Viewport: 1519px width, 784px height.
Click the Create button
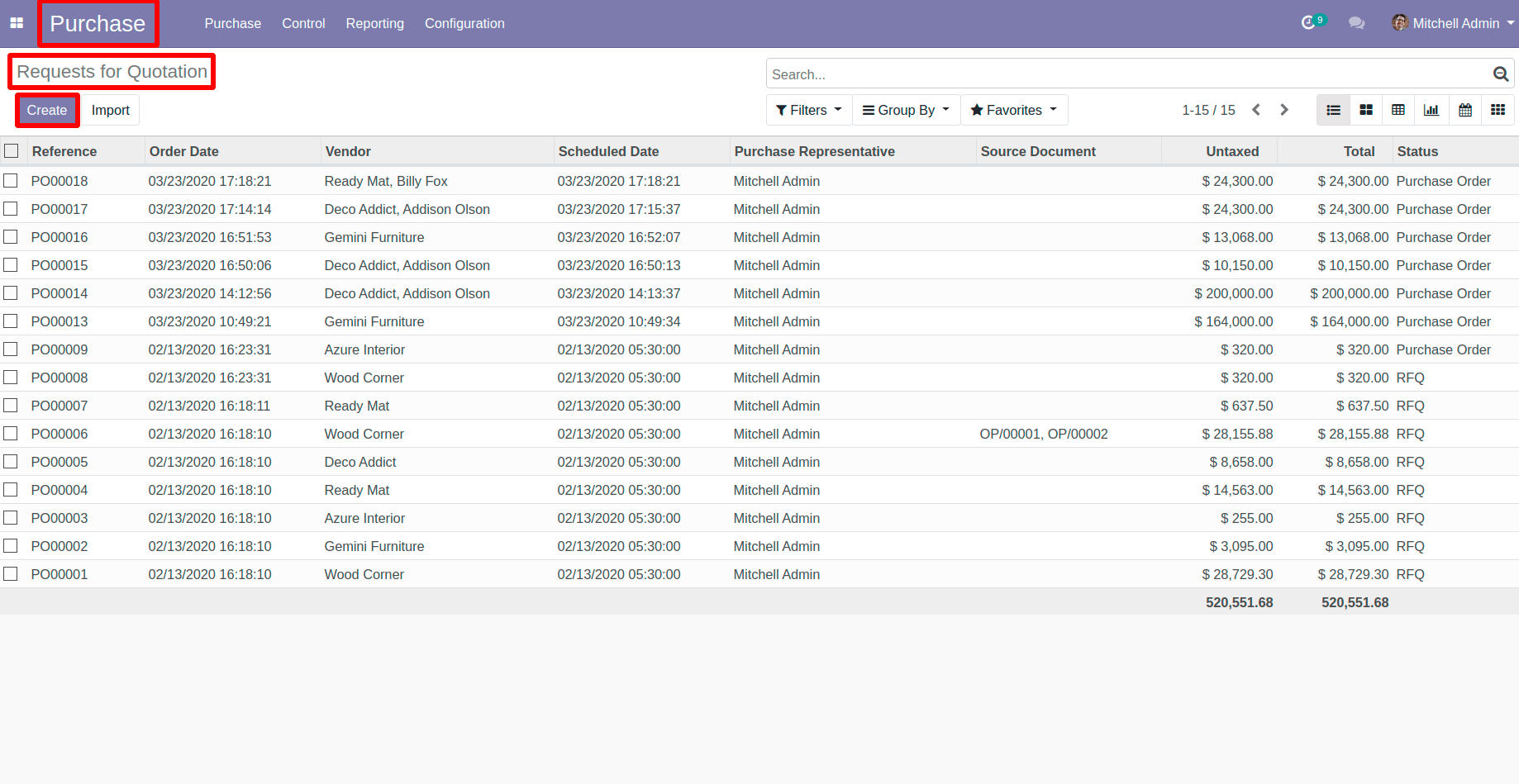pyautogui.click(x=47, y=110)
